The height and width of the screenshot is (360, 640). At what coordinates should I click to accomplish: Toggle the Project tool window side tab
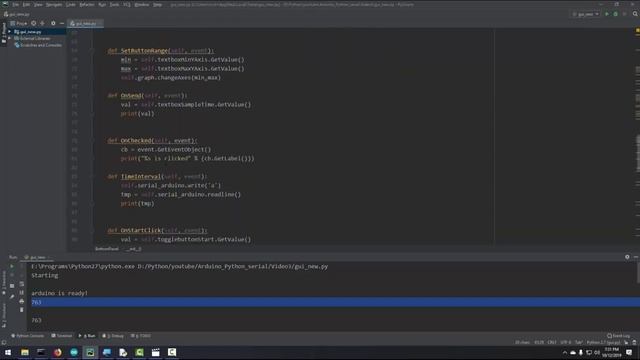point(4,33)
